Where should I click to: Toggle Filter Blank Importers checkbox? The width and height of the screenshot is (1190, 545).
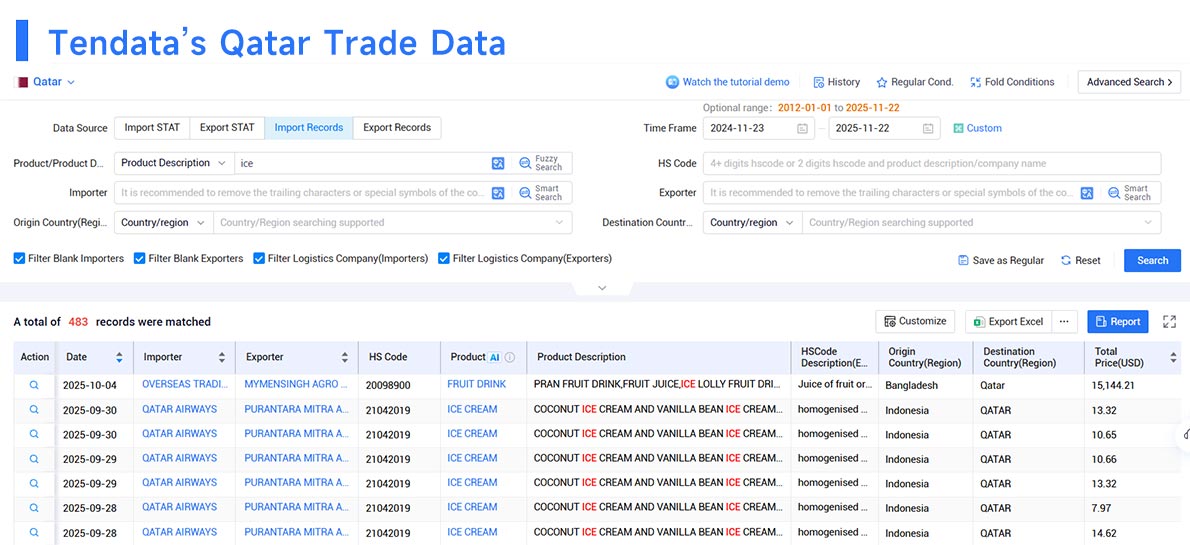[20, 259]
